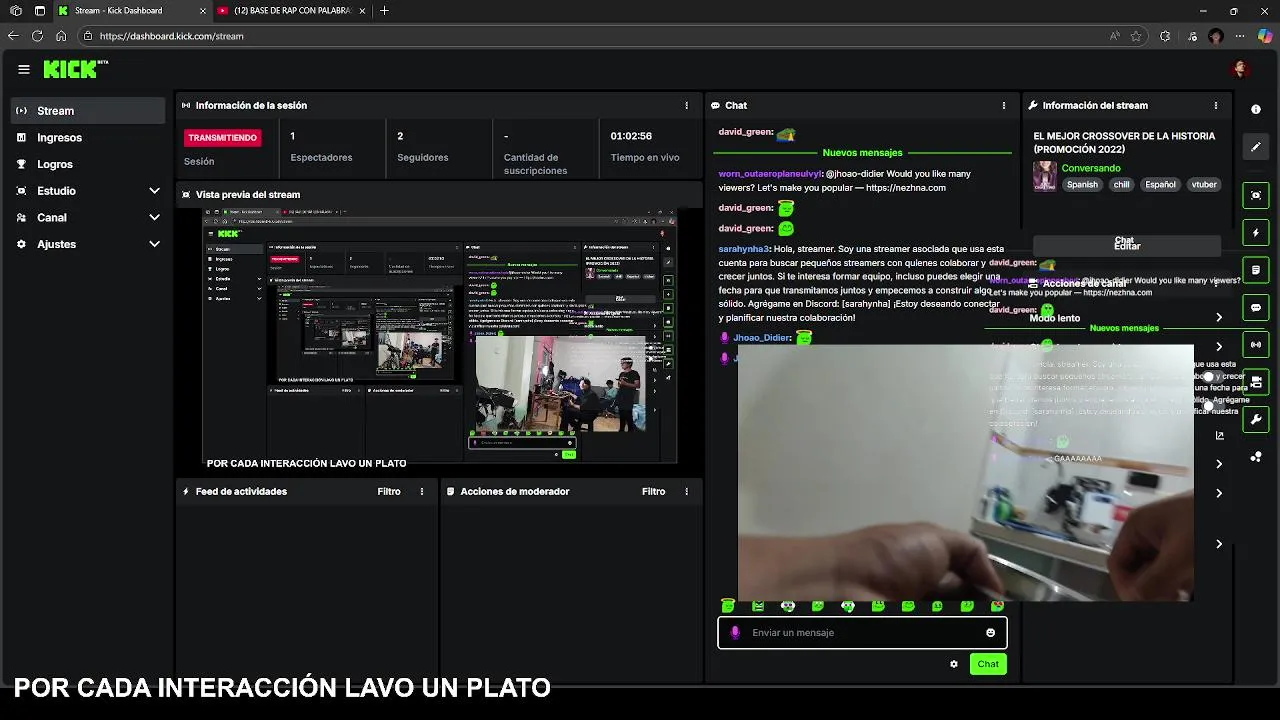The height and width of the screenshot is (720, 1280).
Task: Click the vtuber tag
Action: [x=1204, y=184]
